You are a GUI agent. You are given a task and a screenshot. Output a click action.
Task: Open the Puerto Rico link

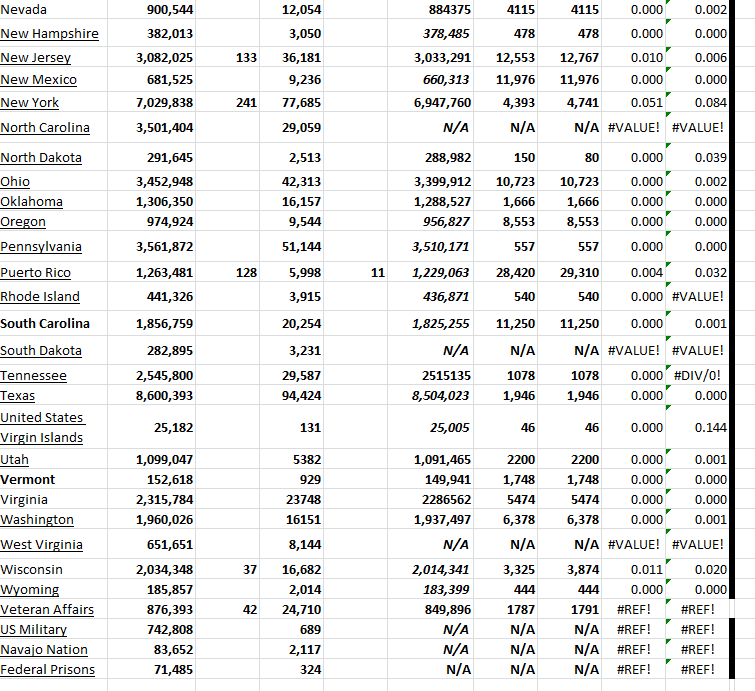point(35,273)
